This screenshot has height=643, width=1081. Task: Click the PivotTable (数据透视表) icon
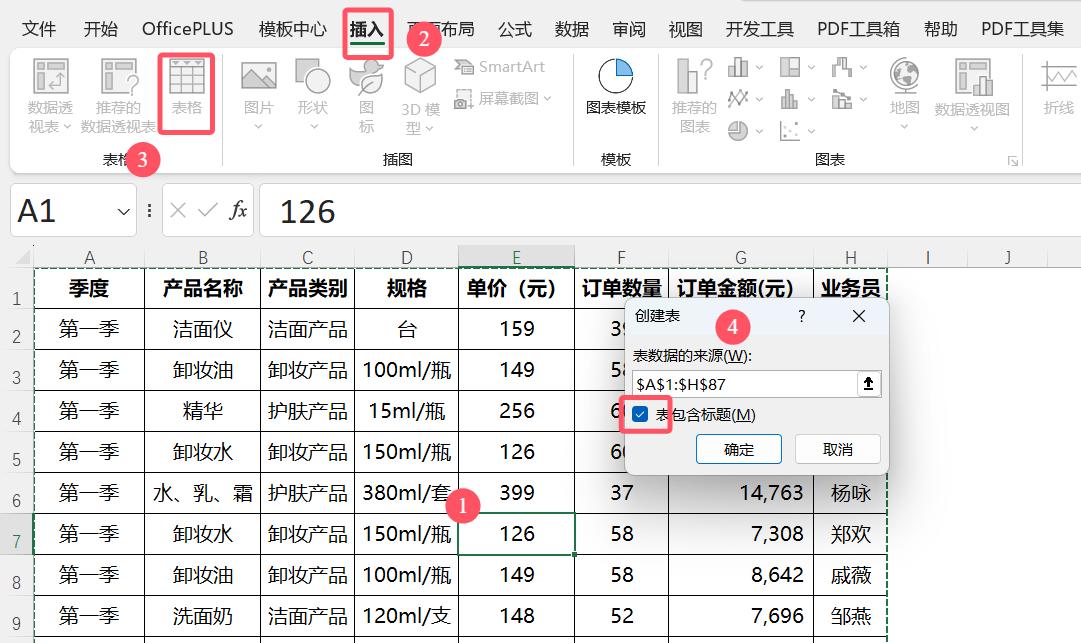51,76
